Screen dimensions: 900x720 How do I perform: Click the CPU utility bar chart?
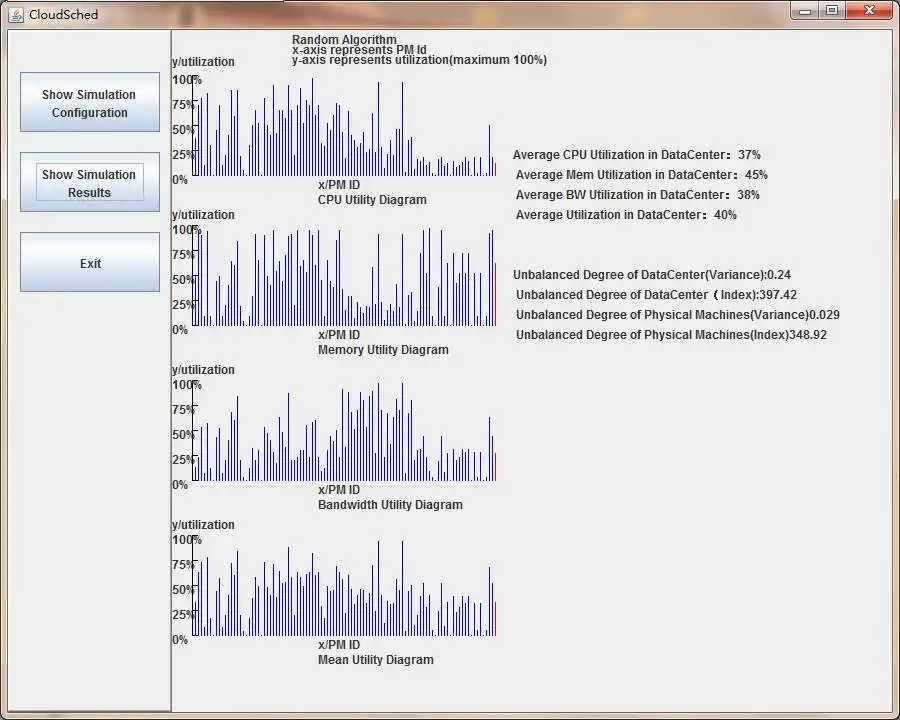coord(344,126)
